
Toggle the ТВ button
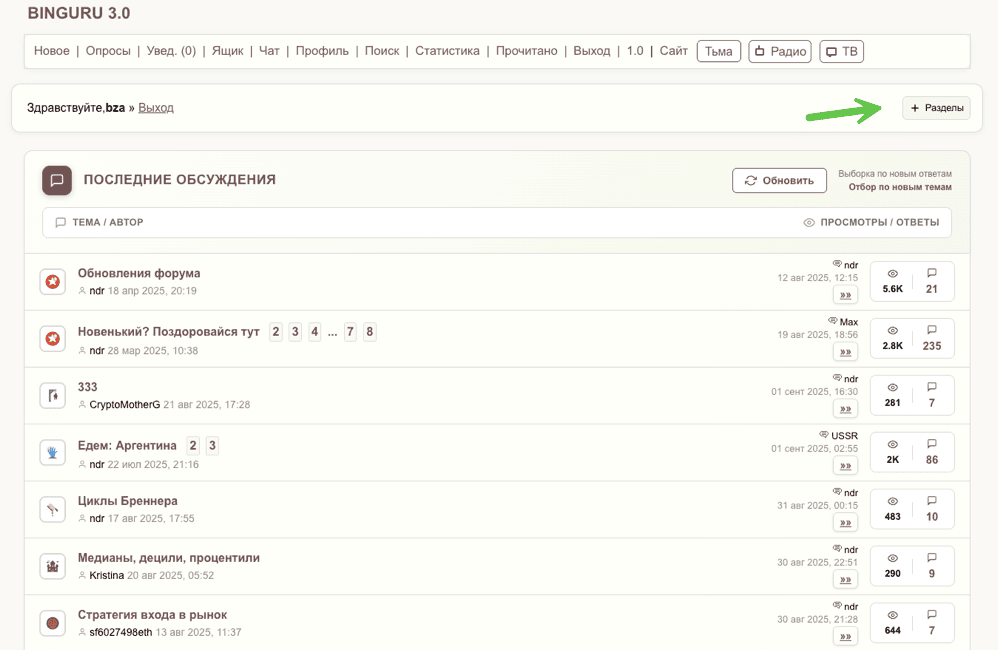841,51
